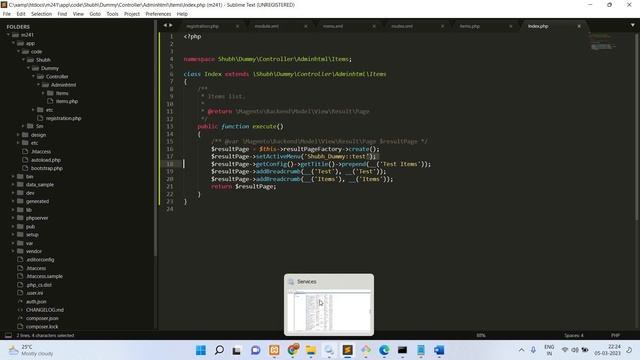Collapse the Adminhtml folder

[x=38, y=84]
